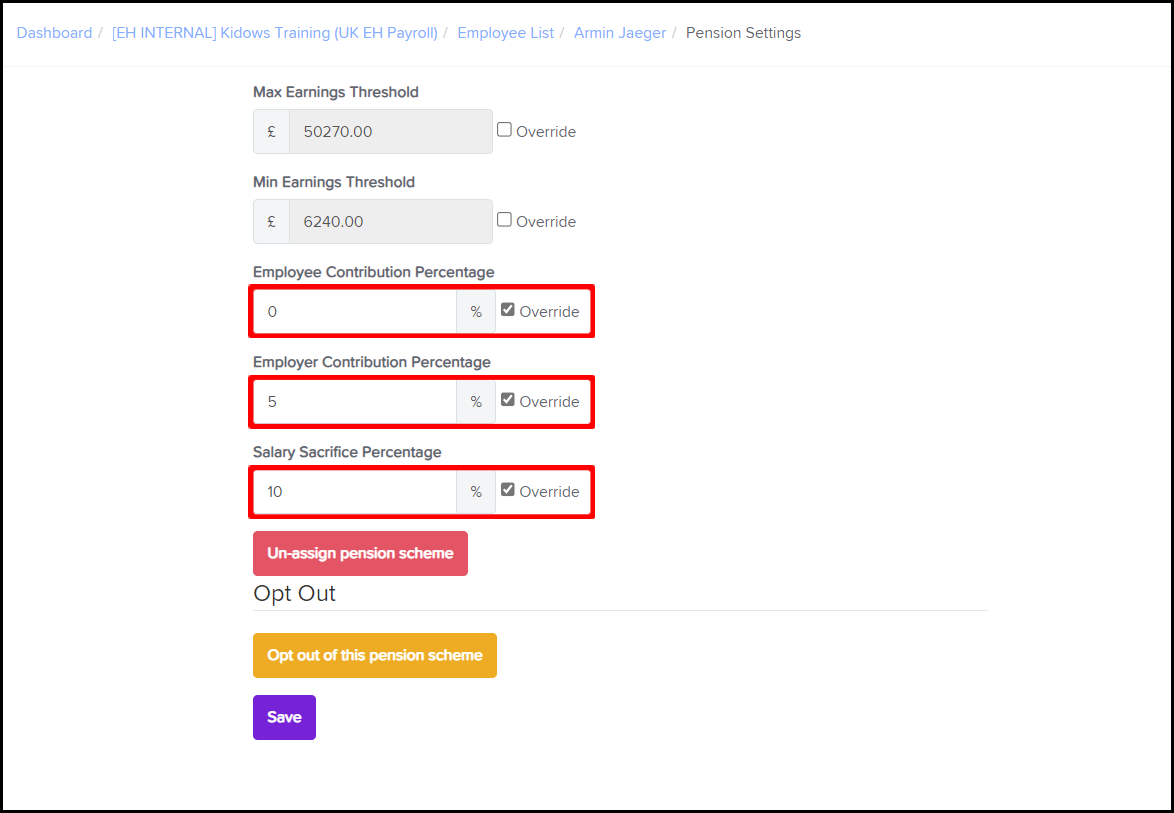
Task: Select the Employee Contribution Percentage input
Action: coord(355,312)
